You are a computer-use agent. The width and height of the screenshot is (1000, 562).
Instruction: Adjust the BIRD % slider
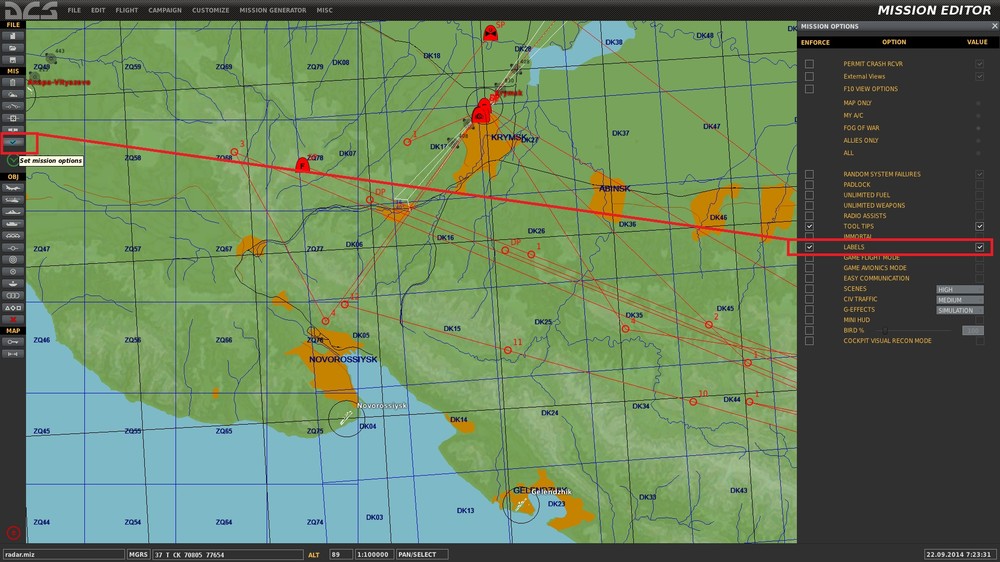(x=885, y=330)
